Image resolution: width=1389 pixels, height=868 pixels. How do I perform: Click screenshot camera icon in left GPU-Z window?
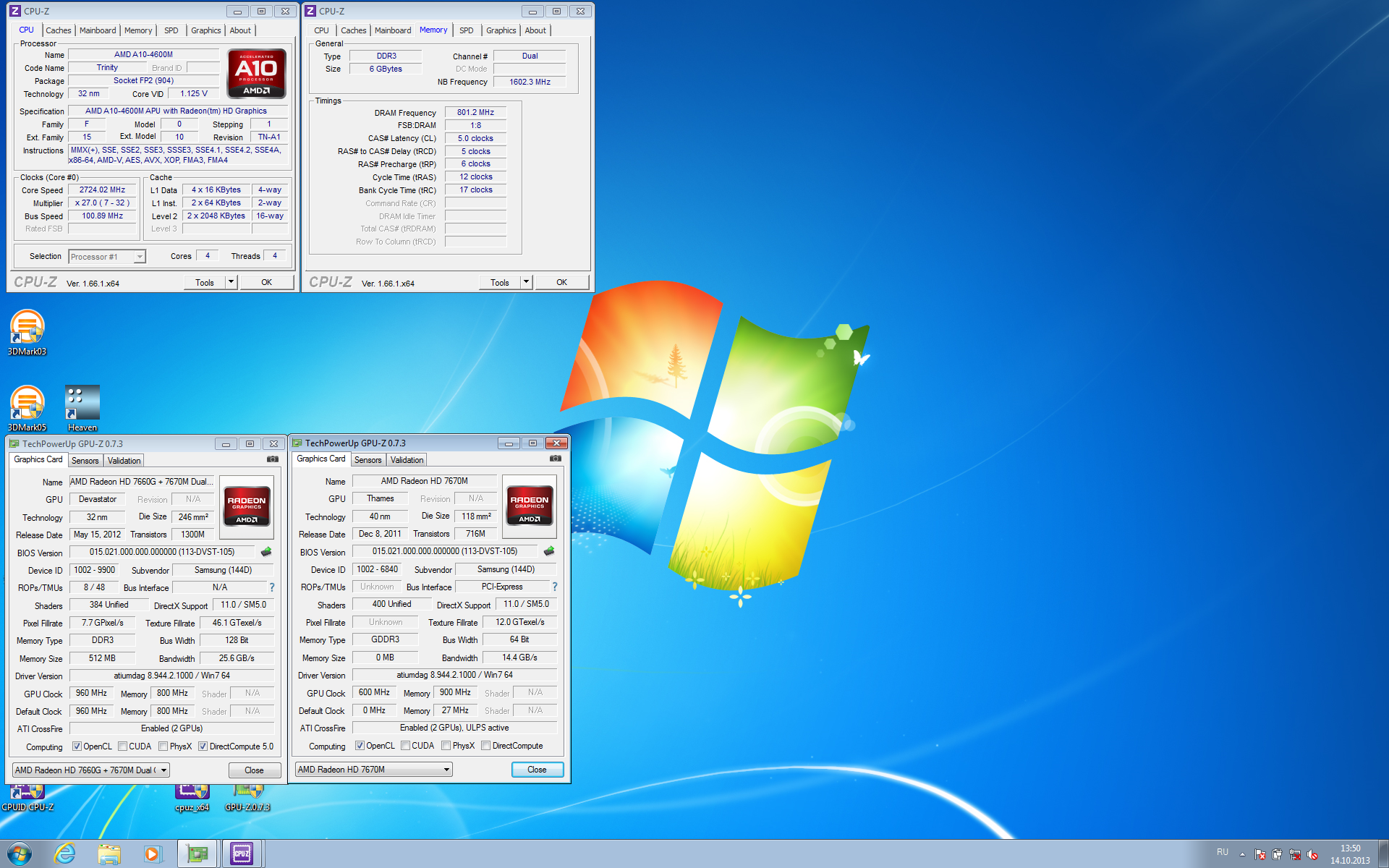pos(273,459)
